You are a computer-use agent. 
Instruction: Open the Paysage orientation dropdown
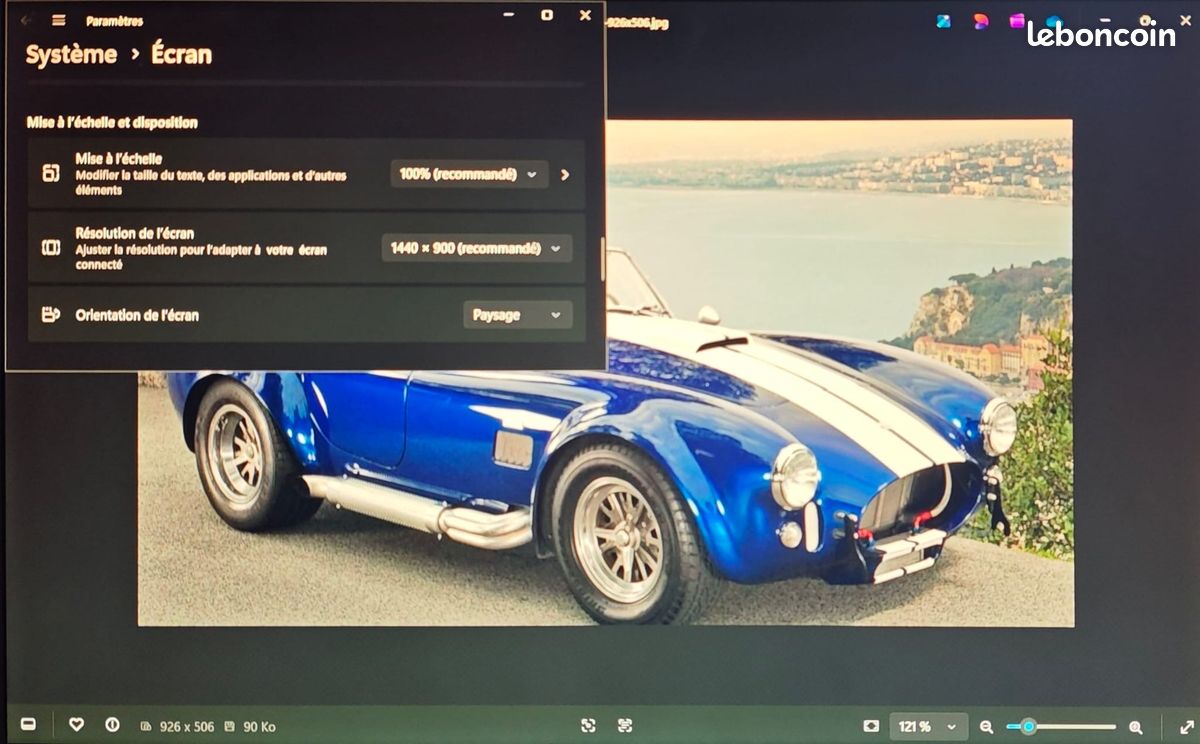518,315
